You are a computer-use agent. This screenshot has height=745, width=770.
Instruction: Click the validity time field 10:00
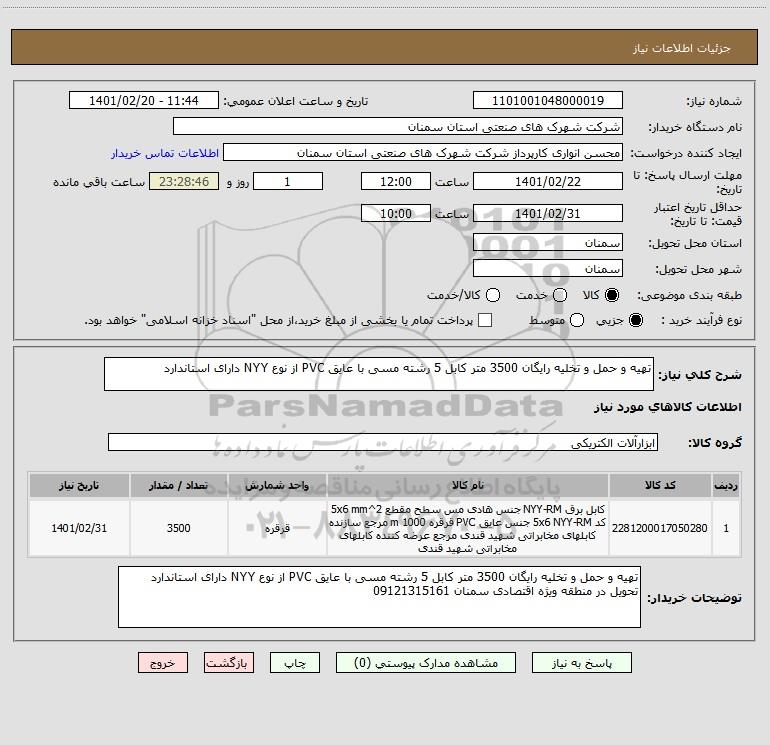tap(396, 213)
